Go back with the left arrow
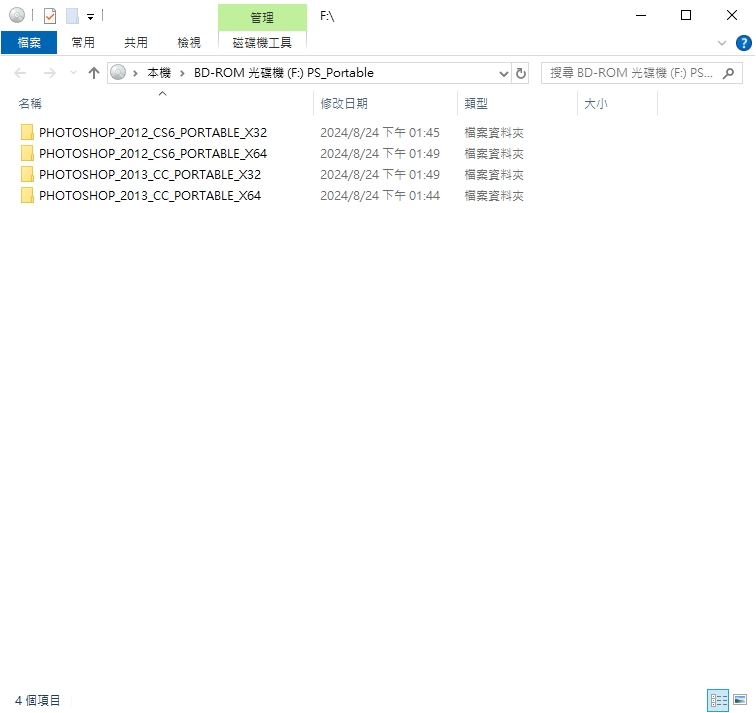Screen dimensions: 756x713 pos(21,73)
